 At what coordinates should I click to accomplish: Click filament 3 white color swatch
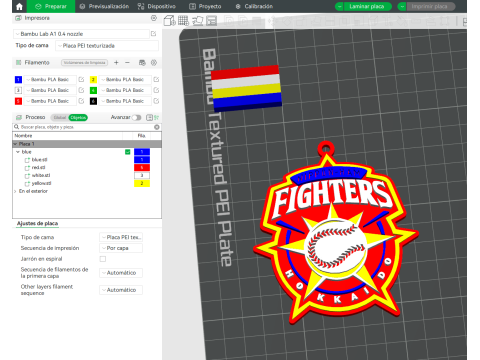click(x=18, y=90)
